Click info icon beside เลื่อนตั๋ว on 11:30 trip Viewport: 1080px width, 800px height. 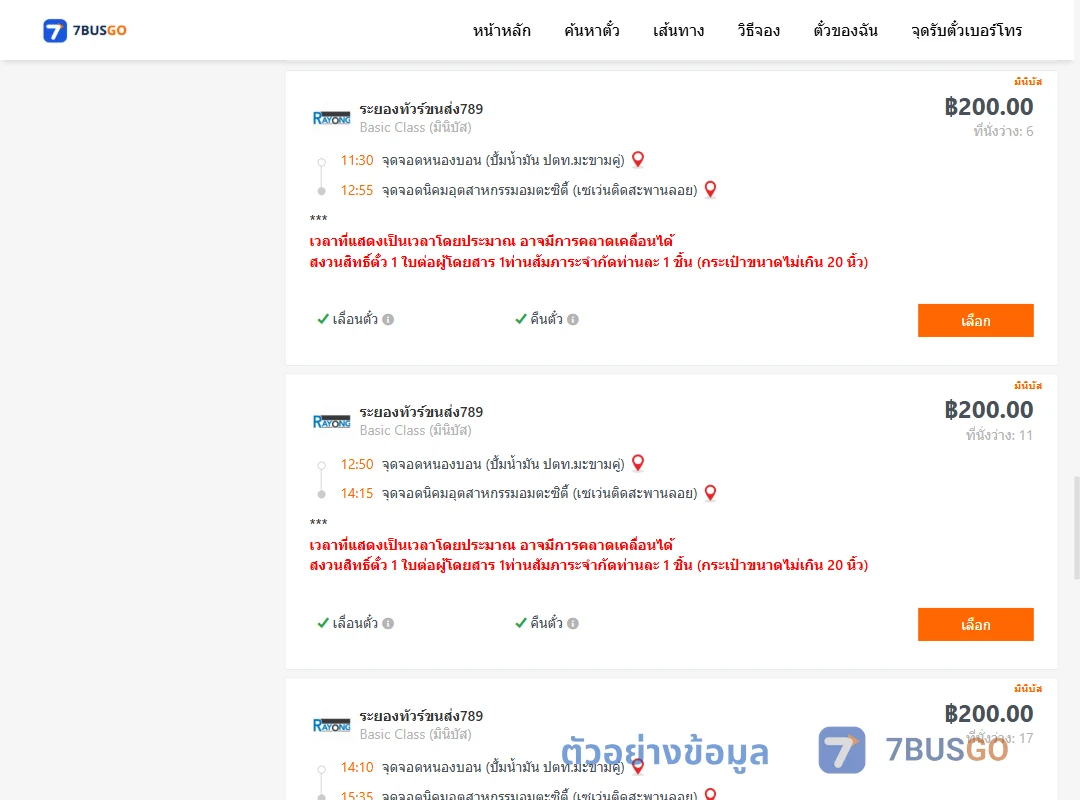click(x=388, y=319)
